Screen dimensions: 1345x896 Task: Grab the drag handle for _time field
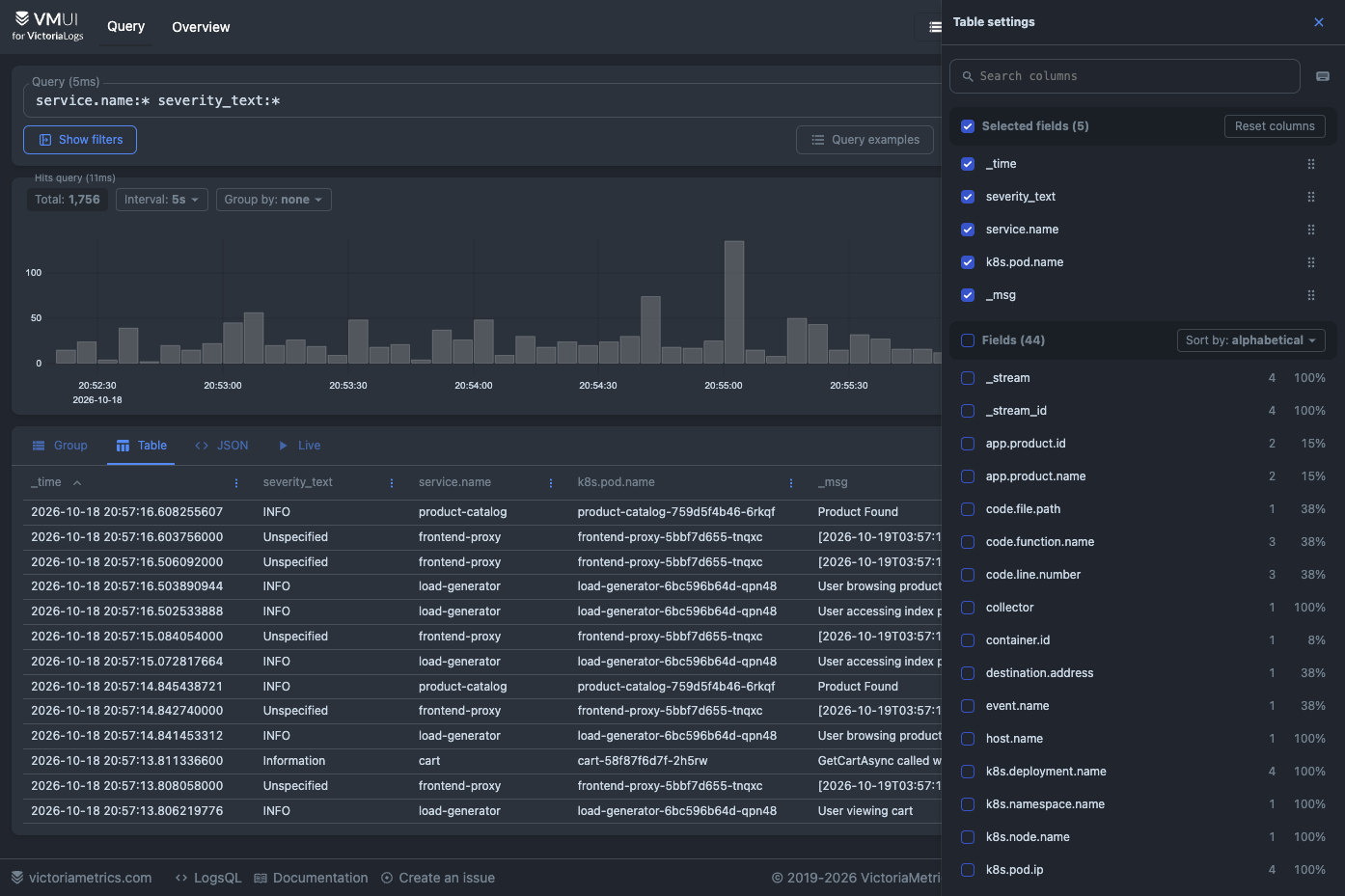click(x=1311, y=164)
